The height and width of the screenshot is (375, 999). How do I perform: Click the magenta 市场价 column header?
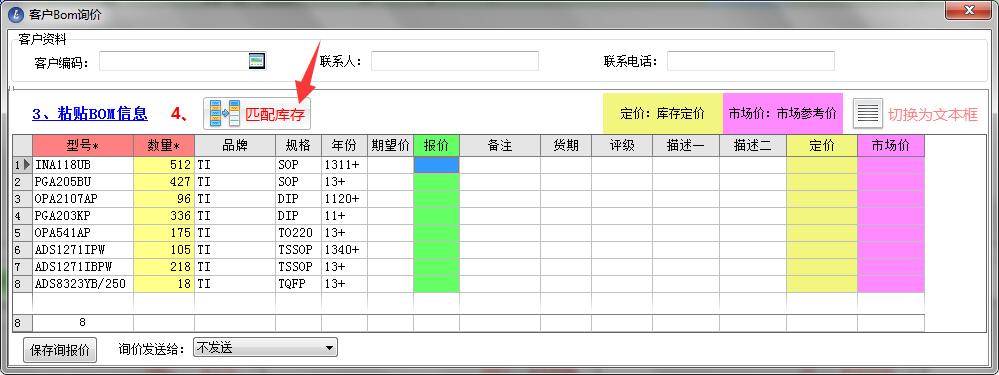(891, 146)
